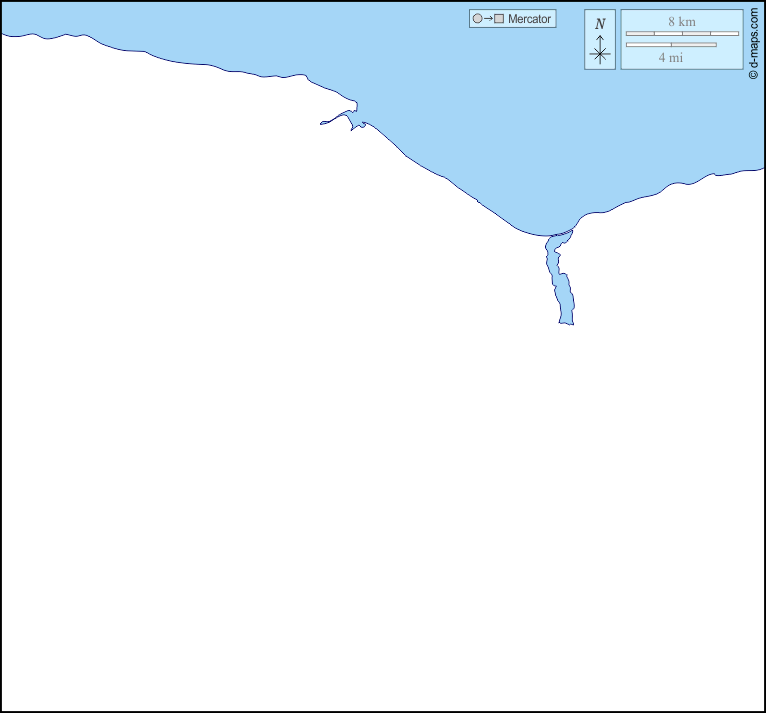
Task: Click the circle globe icon in projection box
Action: [478, 19]
